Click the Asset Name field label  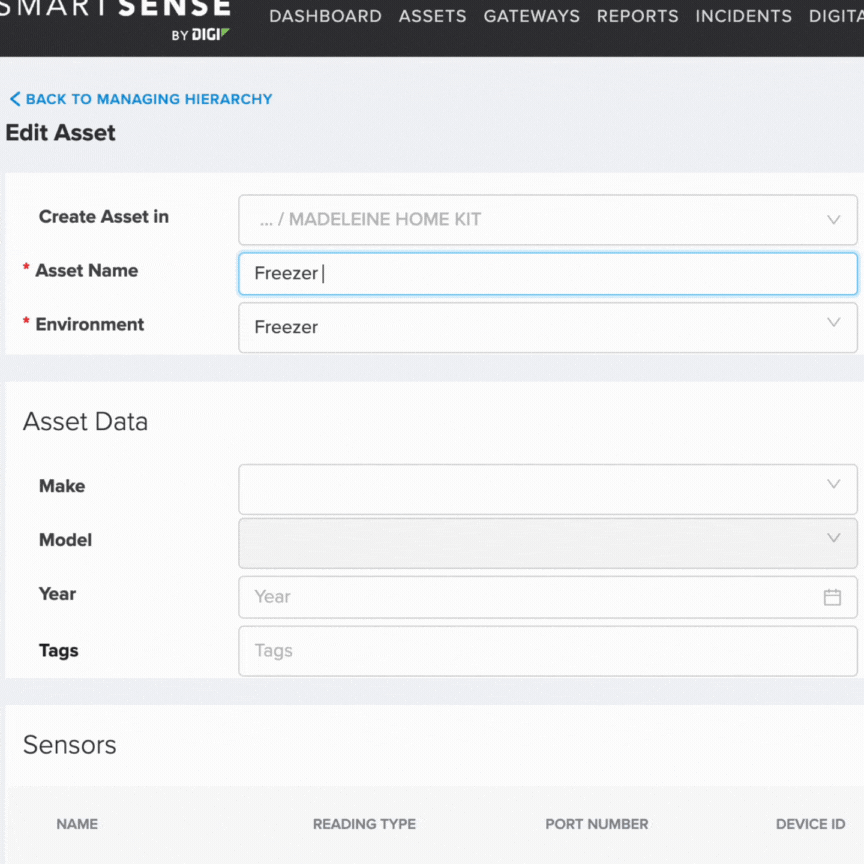pyautogui.click(x=87, y=271)
